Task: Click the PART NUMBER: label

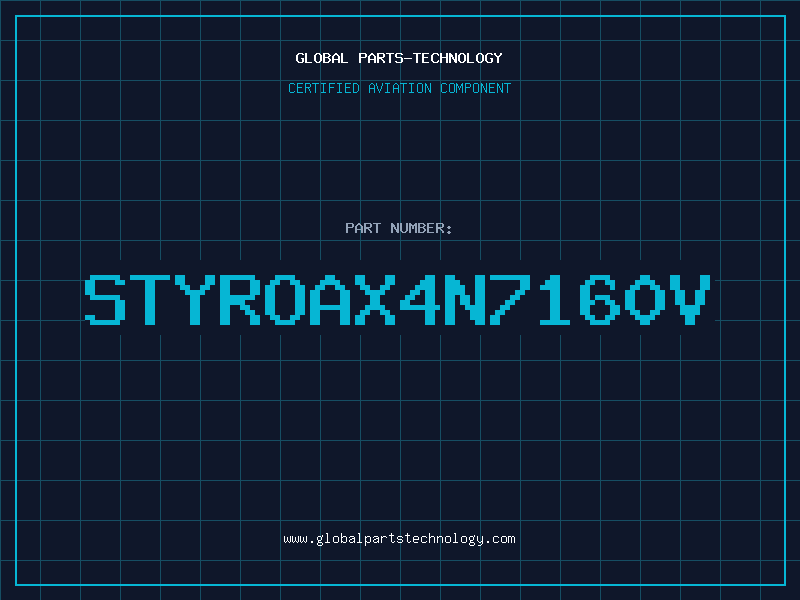Action: (399, 228)
